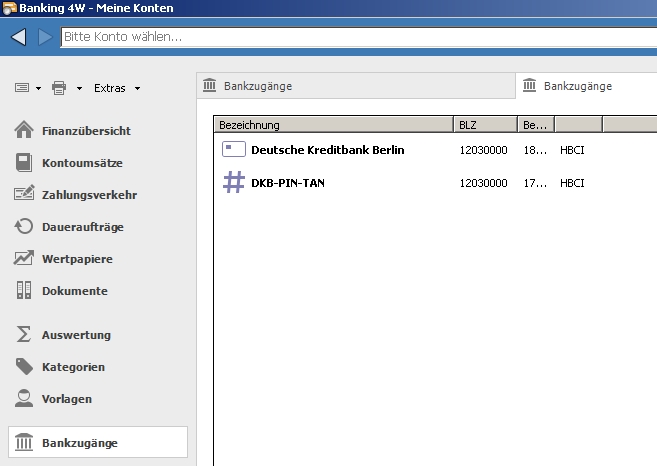Click the bank icon on the second tab
The image size is (657, 466).
point(530,85)
